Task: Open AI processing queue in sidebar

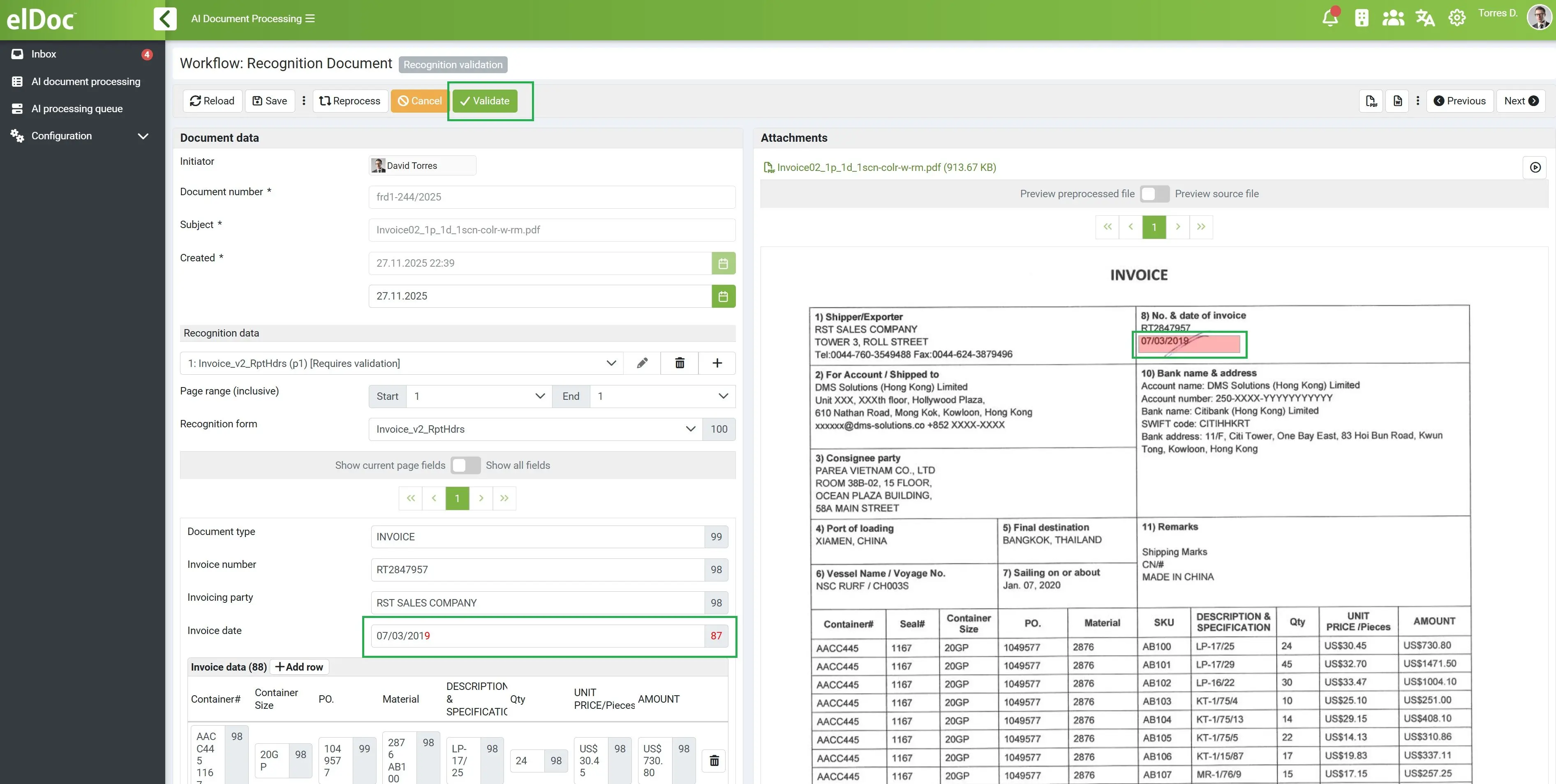Action: [x=77, y=108]
